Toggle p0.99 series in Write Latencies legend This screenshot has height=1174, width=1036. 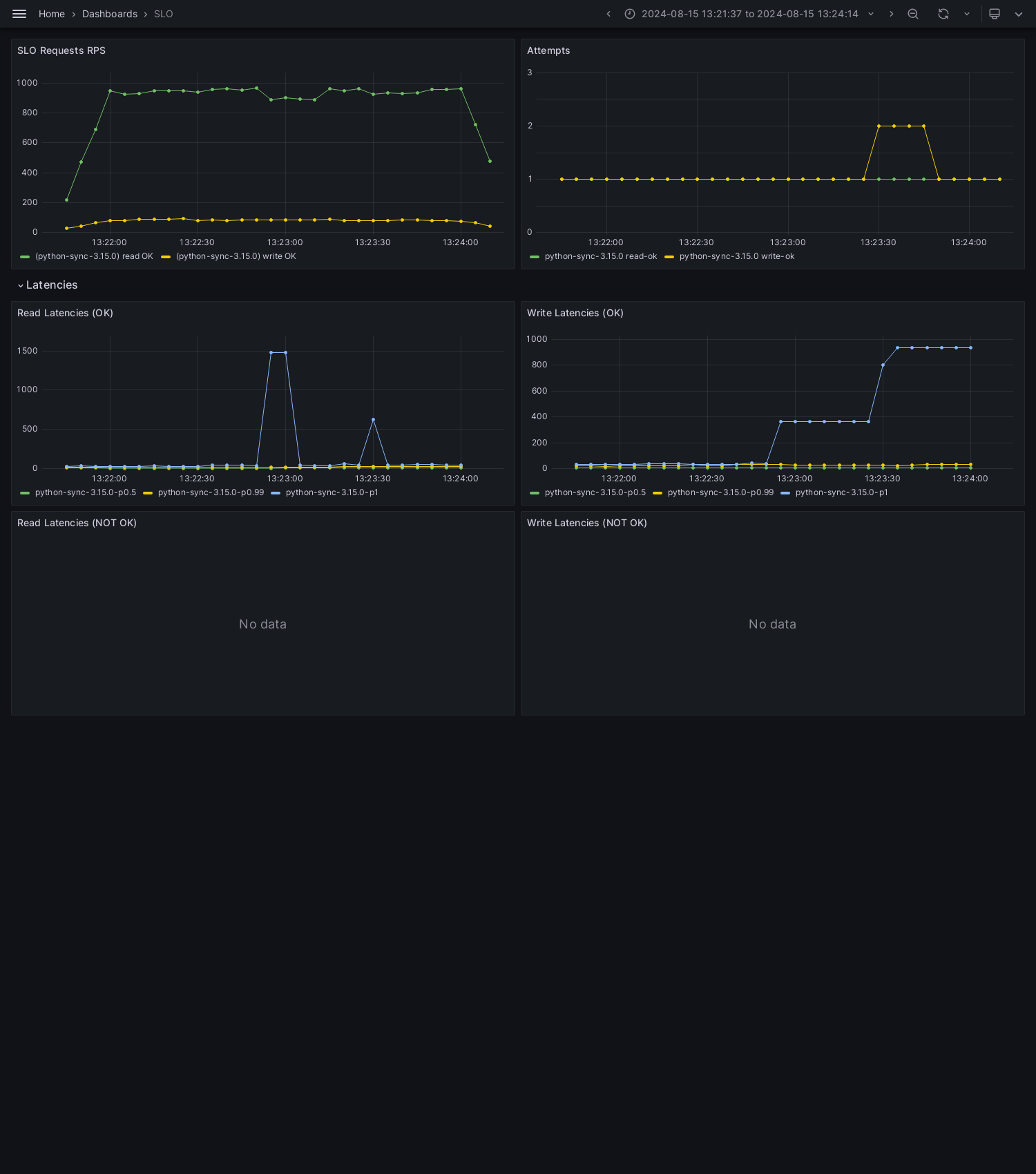[720, 492]
